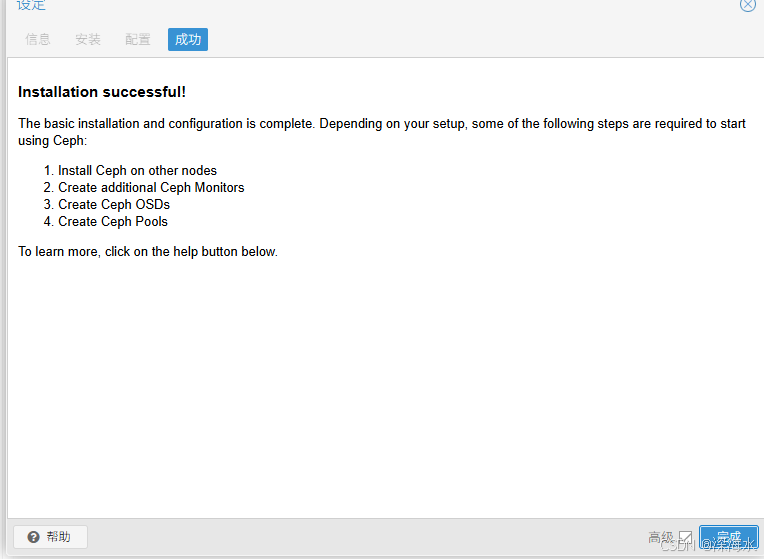Switch to the 信息 tab
This screenshot has width=764, height=559.
[x=38, y=39]
